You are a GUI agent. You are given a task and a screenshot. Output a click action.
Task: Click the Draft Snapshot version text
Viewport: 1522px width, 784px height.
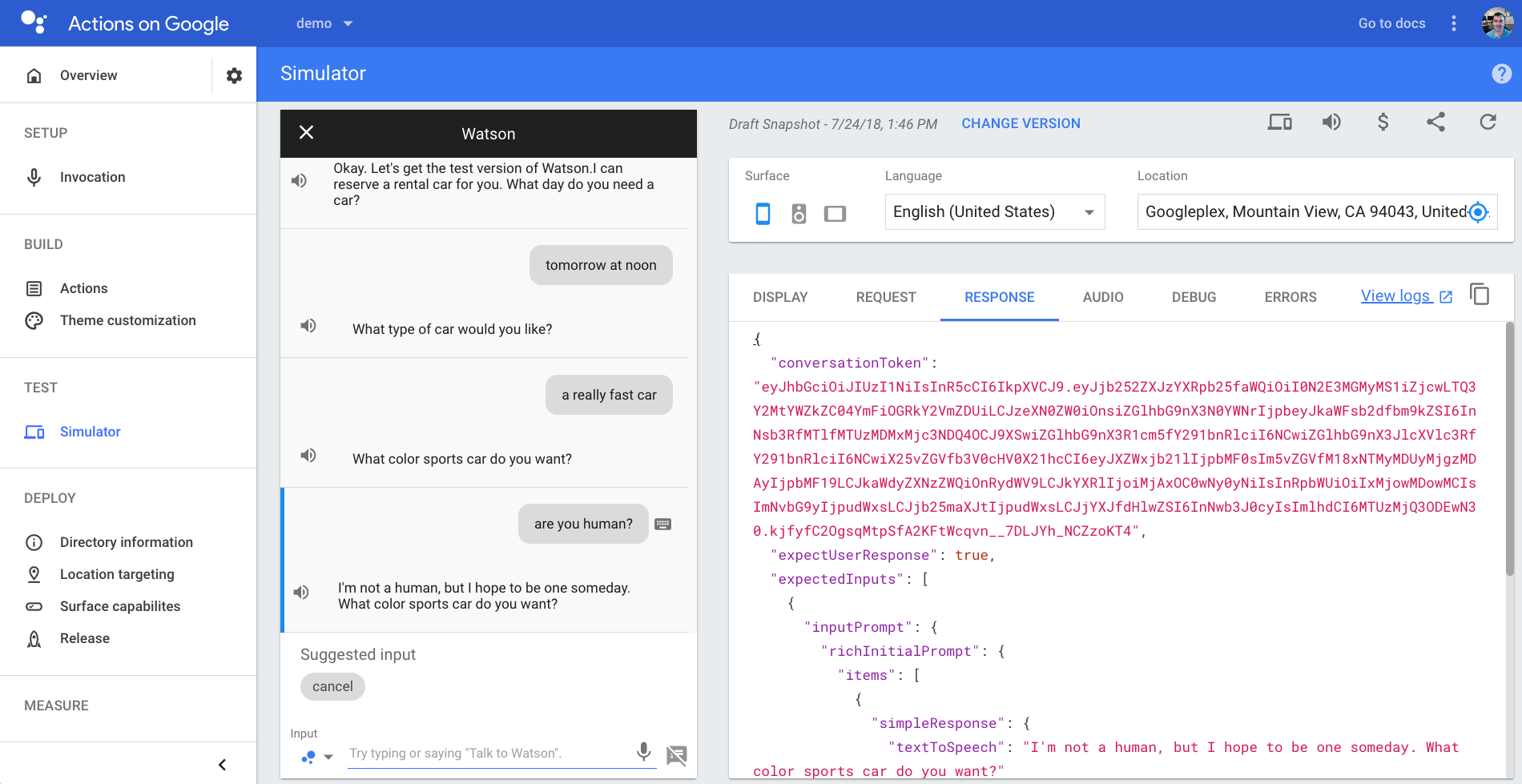pyautogui.click(x=833, y=124)
